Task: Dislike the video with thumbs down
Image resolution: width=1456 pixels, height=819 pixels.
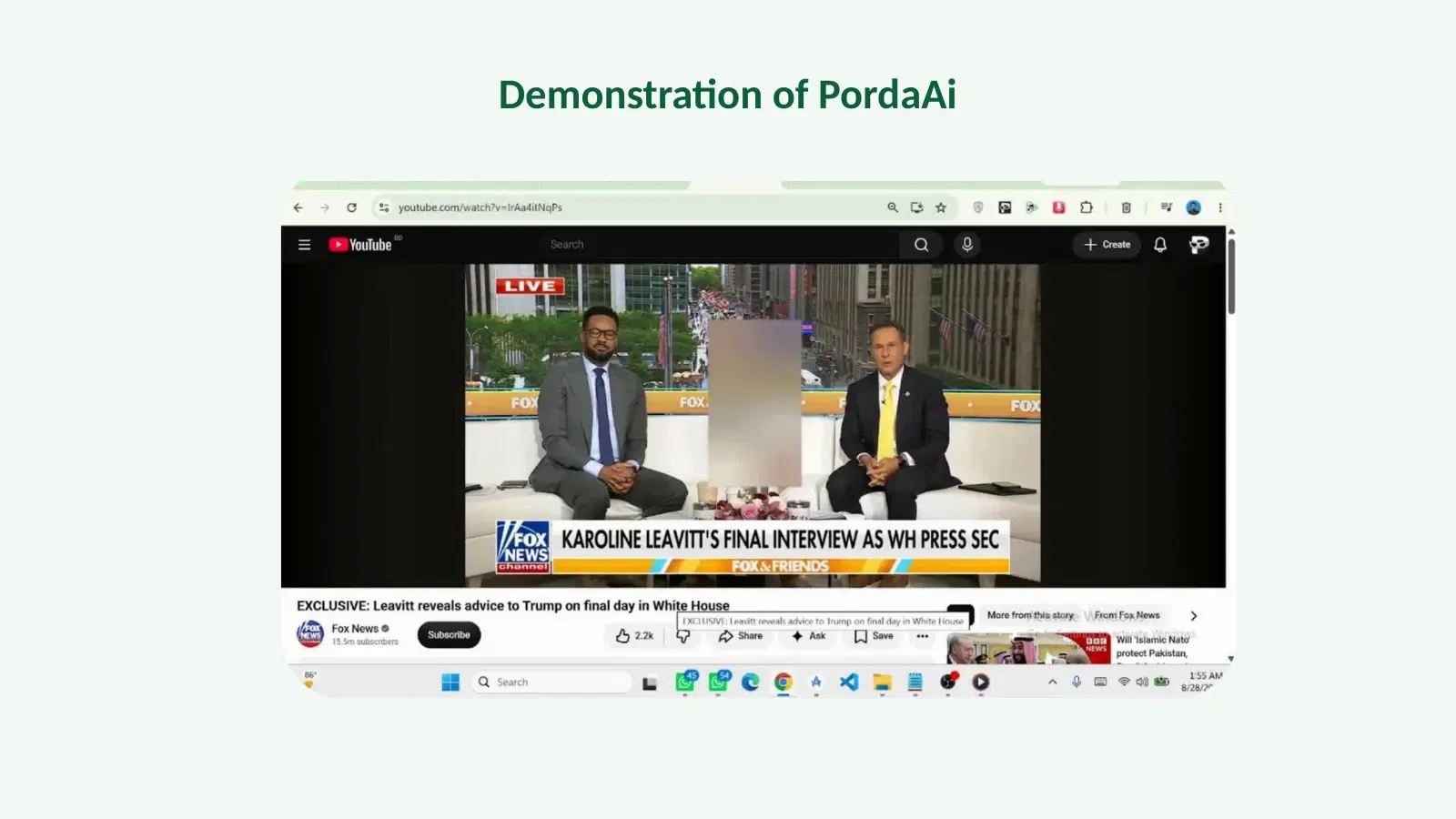Action: (683, 637)
